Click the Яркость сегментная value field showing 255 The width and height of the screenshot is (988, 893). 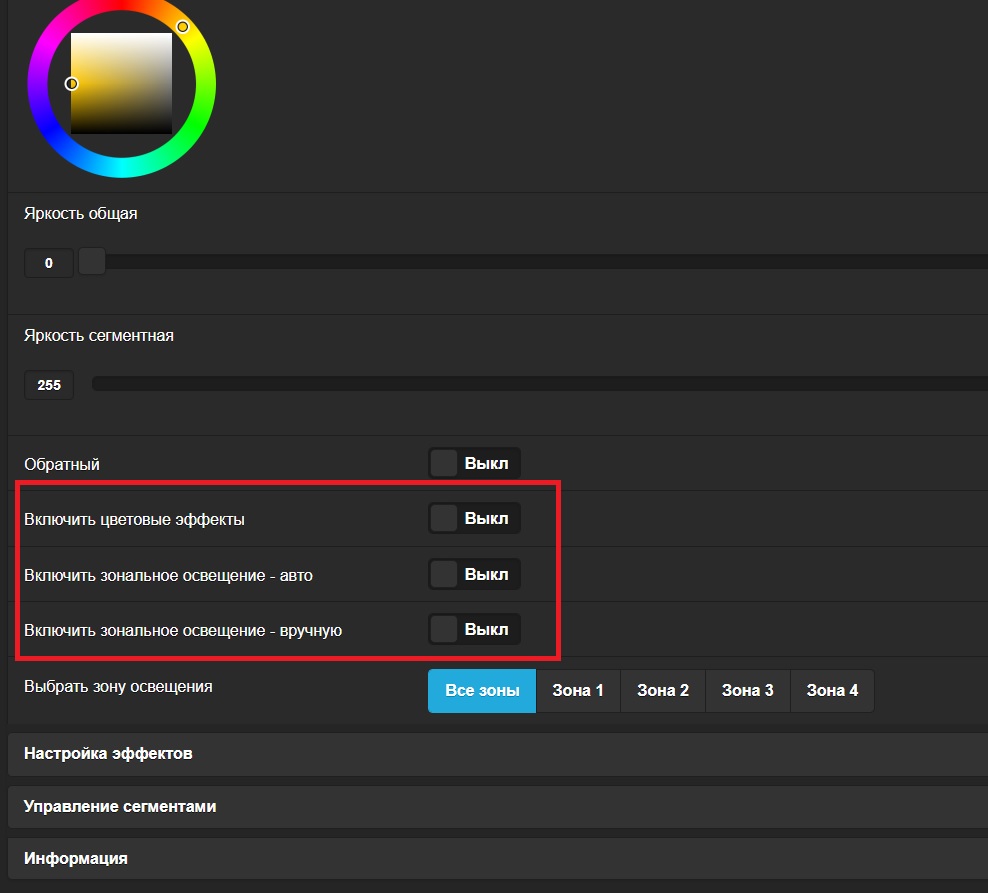tap(49, 385)
